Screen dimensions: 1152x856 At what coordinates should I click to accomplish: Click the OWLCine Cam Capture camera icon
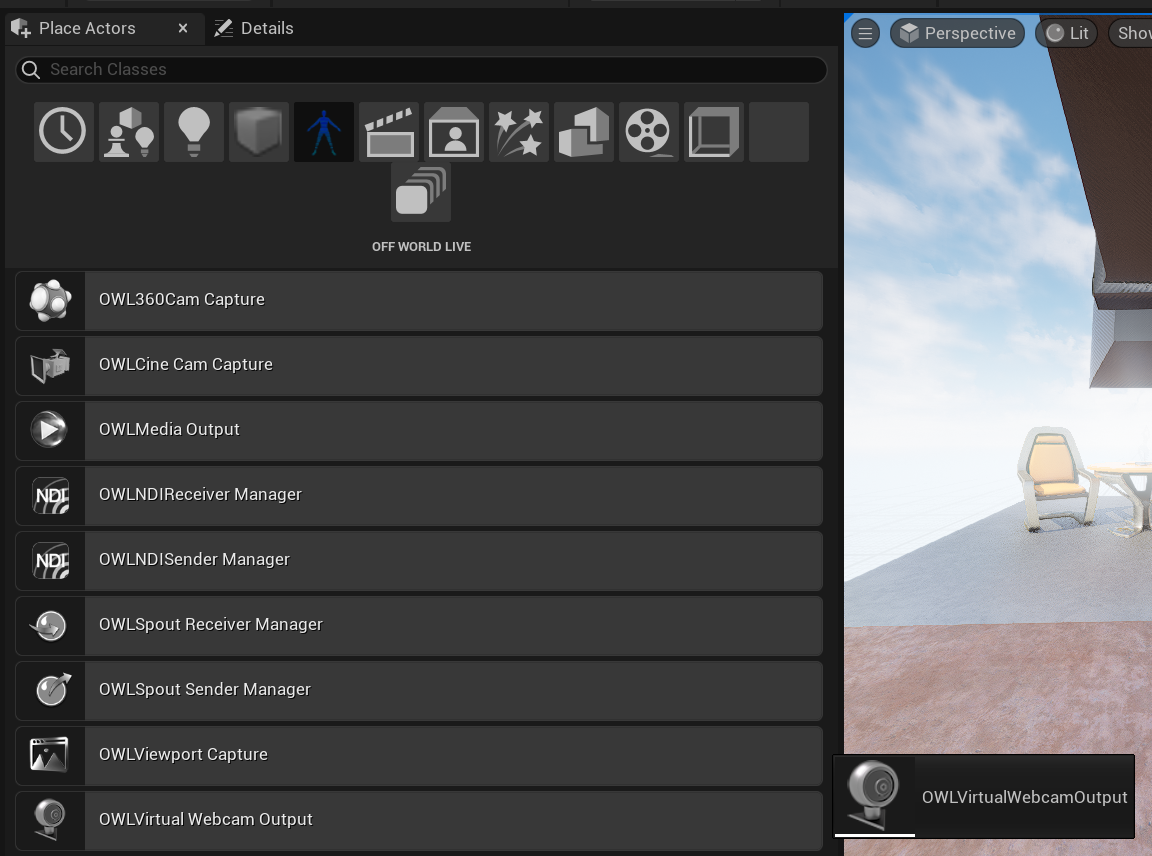(51, 365)
